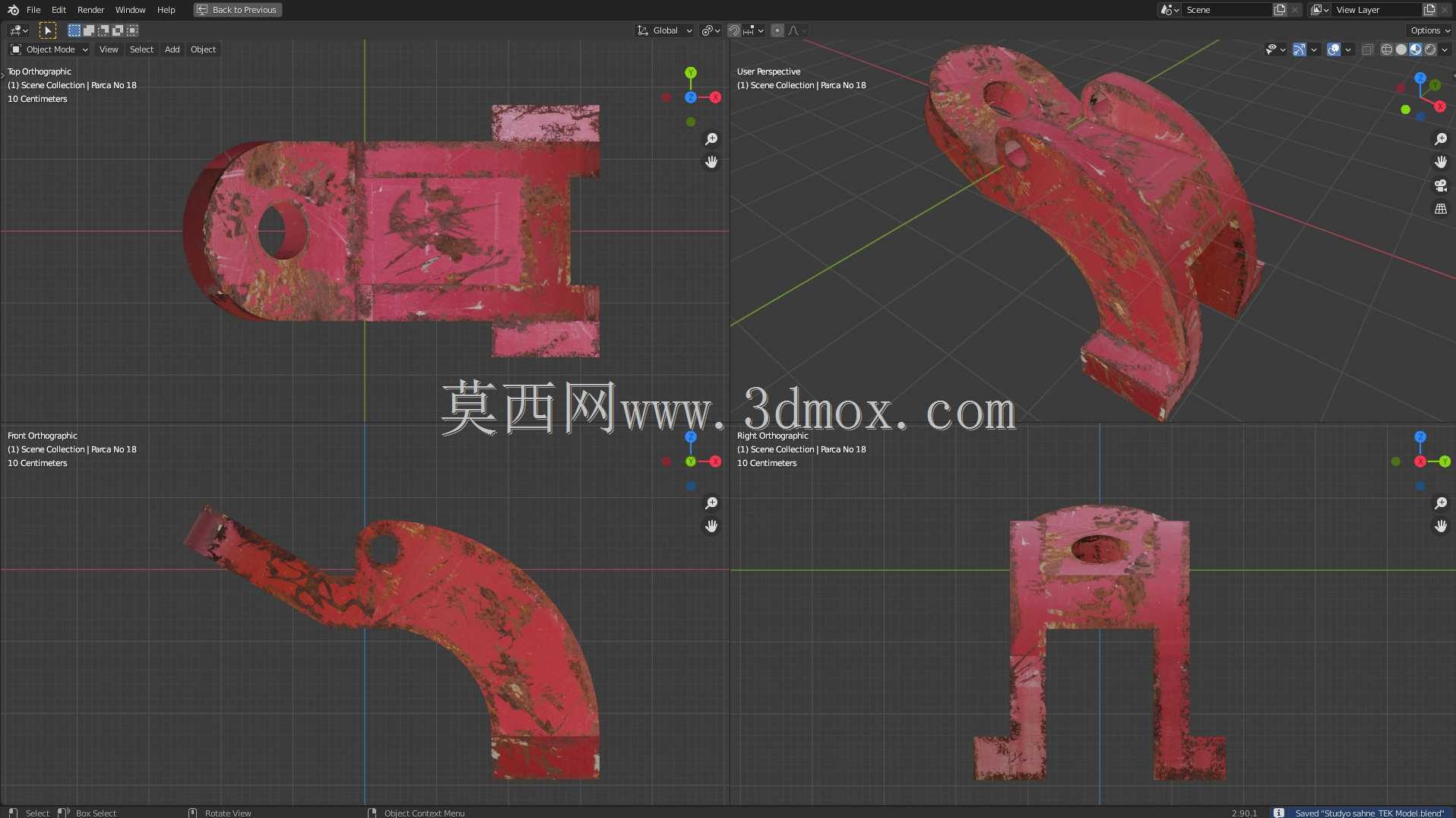Viewport: 1456px width, 818px height.
Task: Open the Window menu
Action: 130,10
